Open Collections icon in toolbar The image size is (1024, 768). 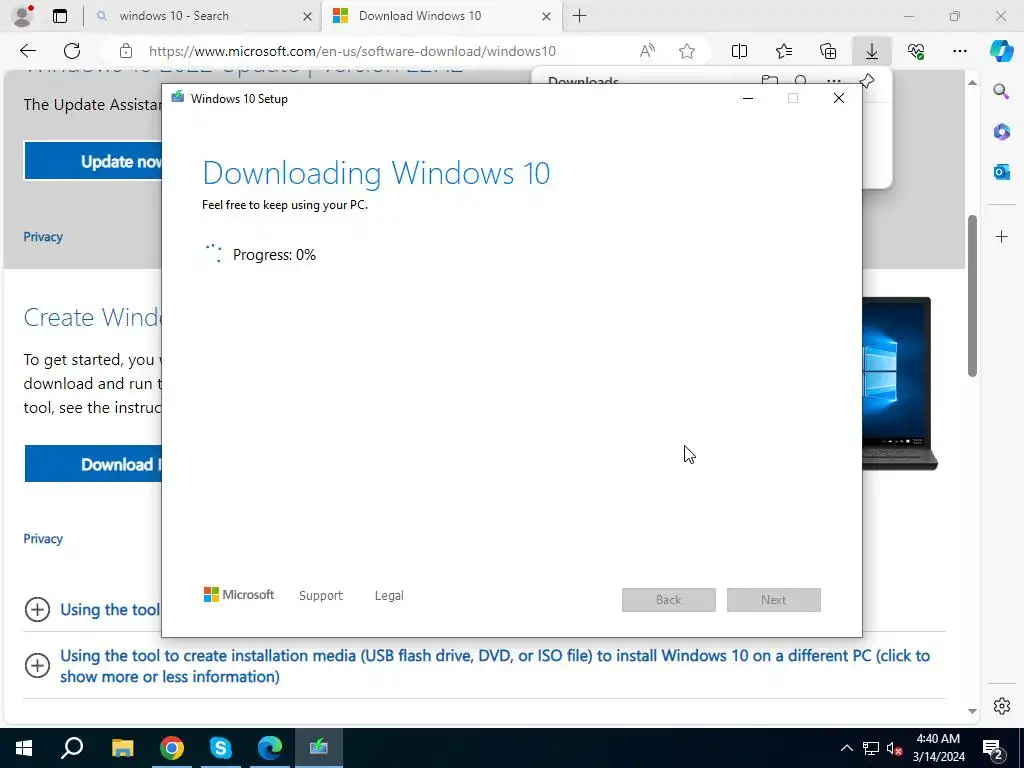point(828,51)
